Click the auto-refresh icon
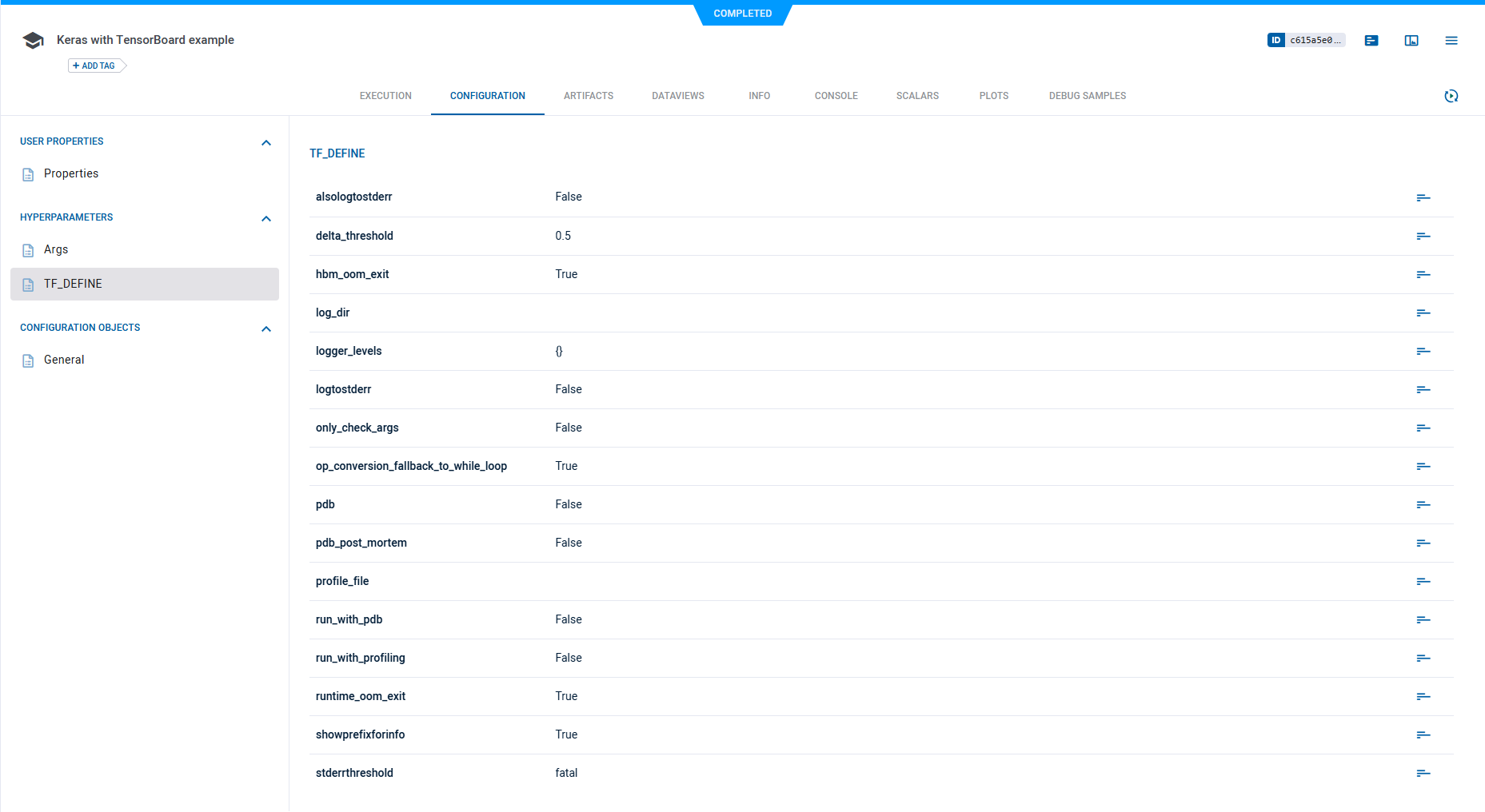This screenshot has height=812, width=1485. (1451, 96)
